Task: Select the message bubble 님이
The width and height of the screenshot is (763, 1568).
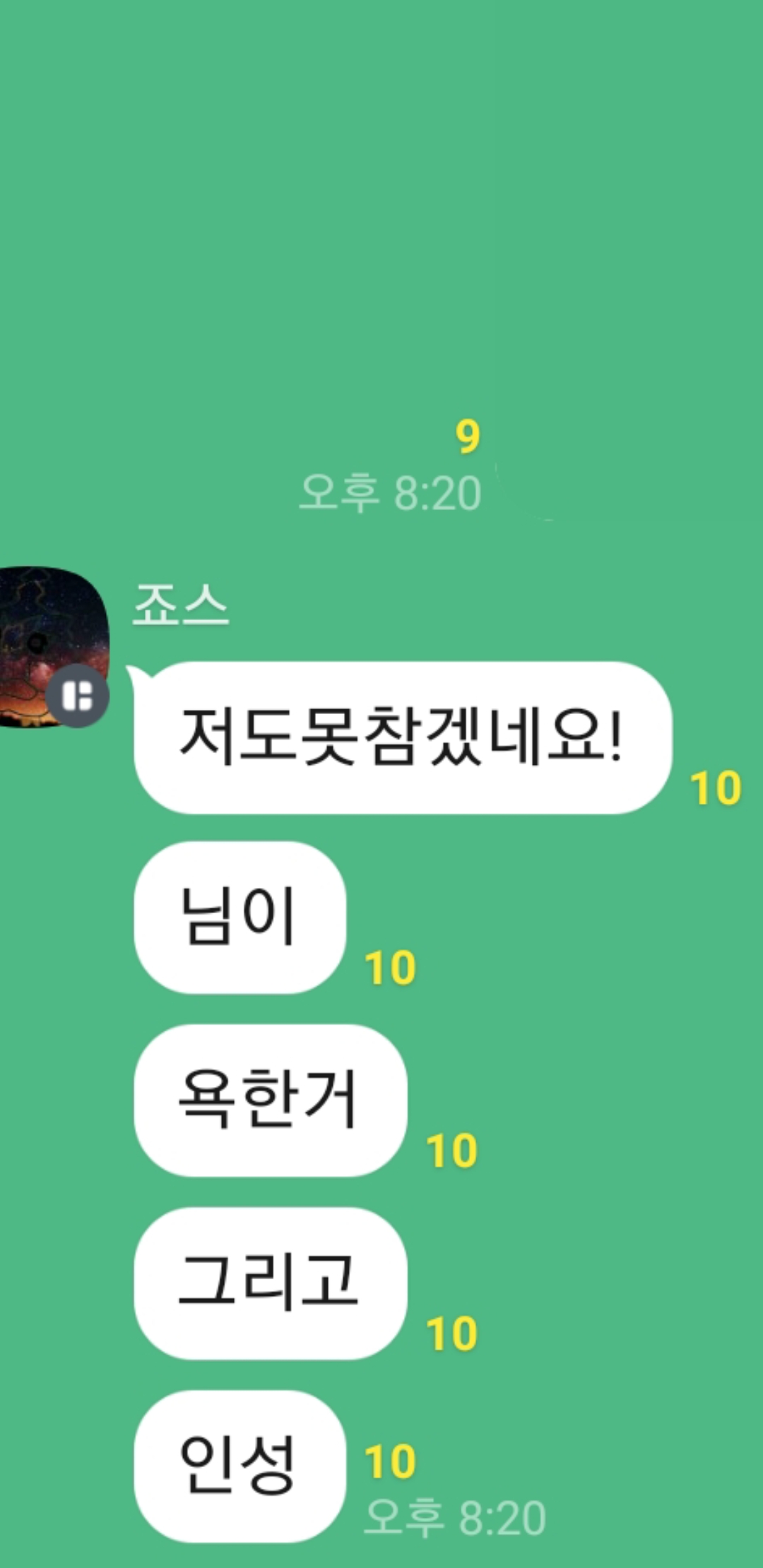Action: click(239, 917)
